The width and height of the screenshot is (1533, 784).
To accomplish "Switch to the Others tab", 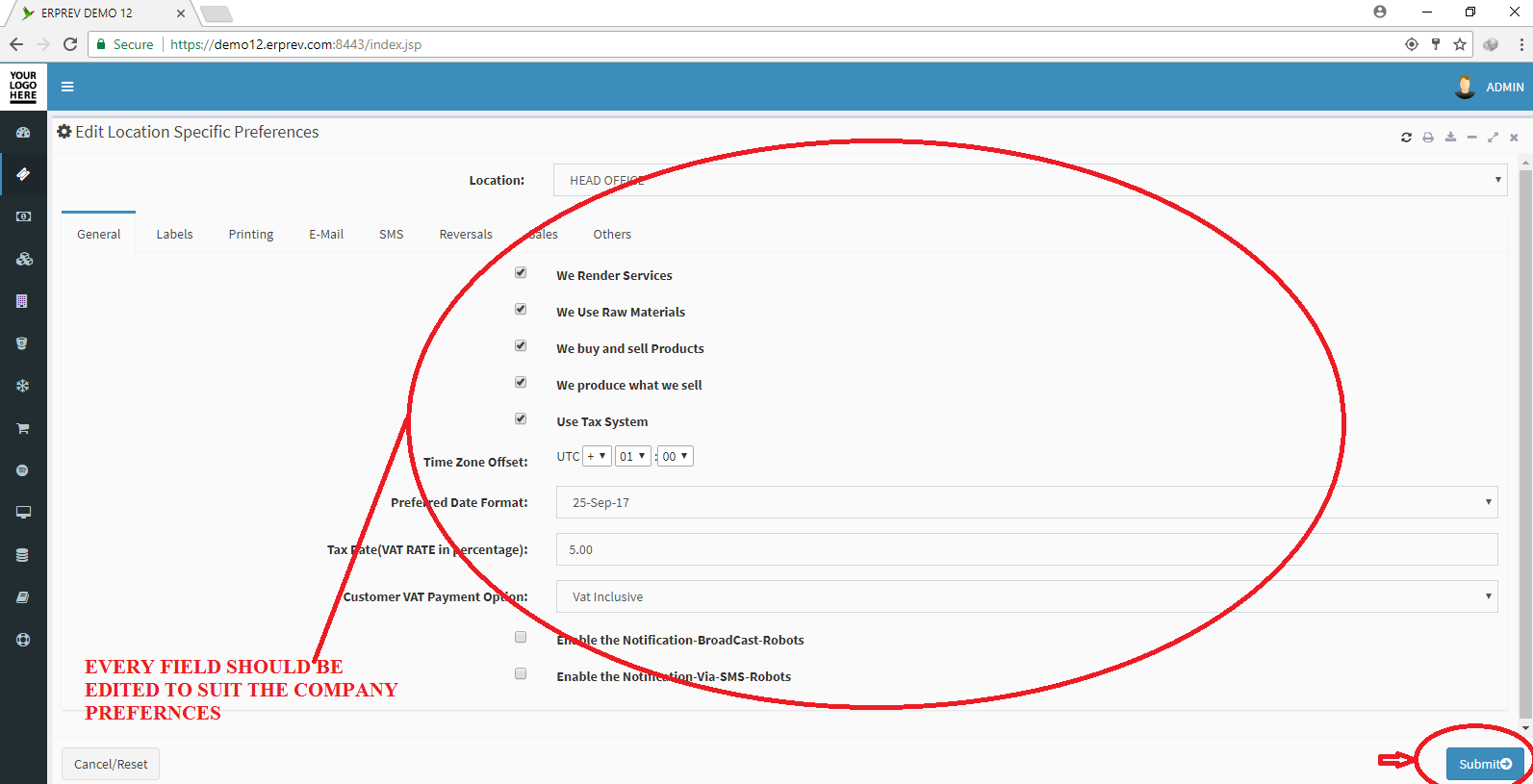I will click(612, 234).
